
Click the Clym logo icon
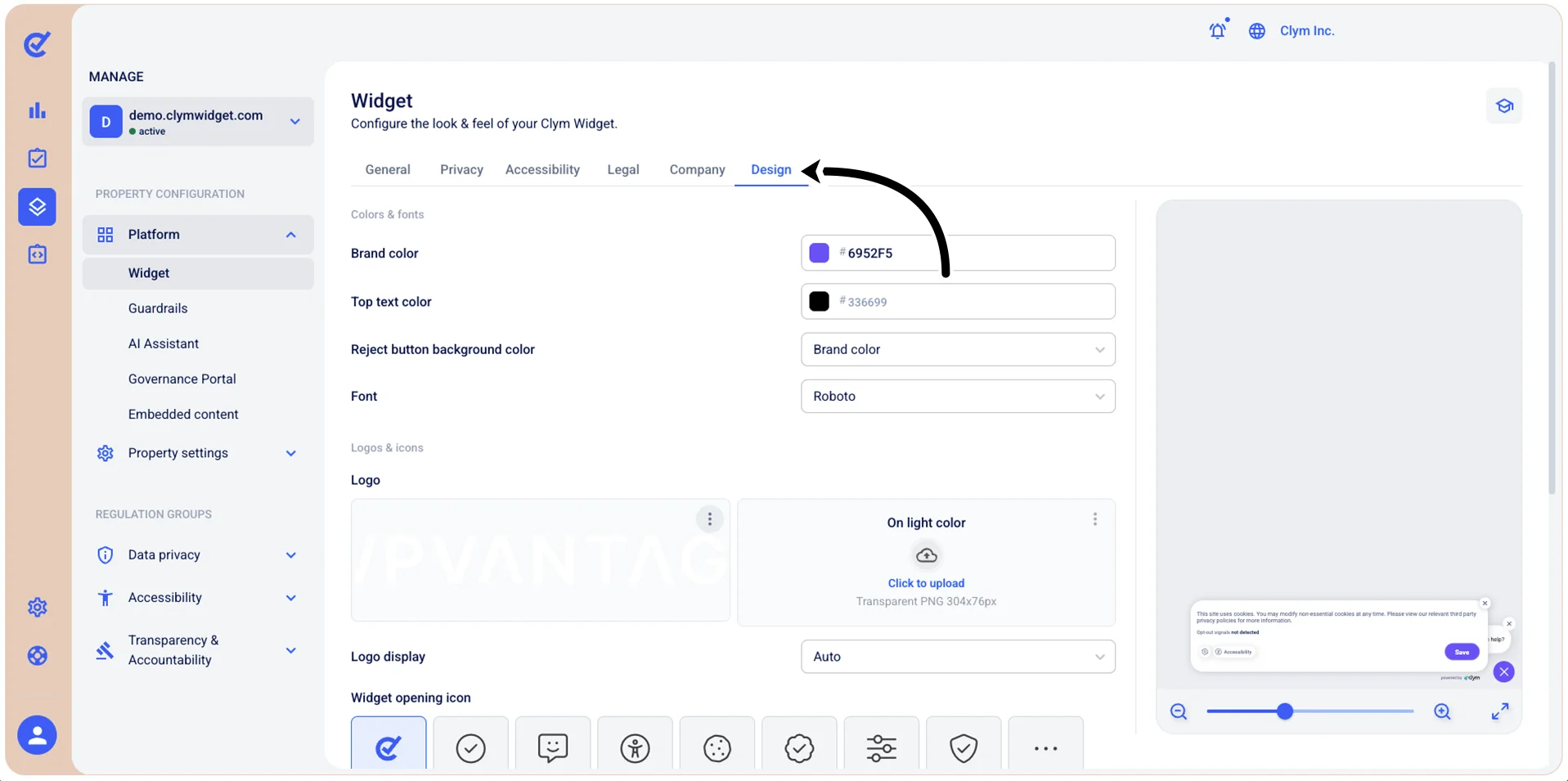point(37,44)
